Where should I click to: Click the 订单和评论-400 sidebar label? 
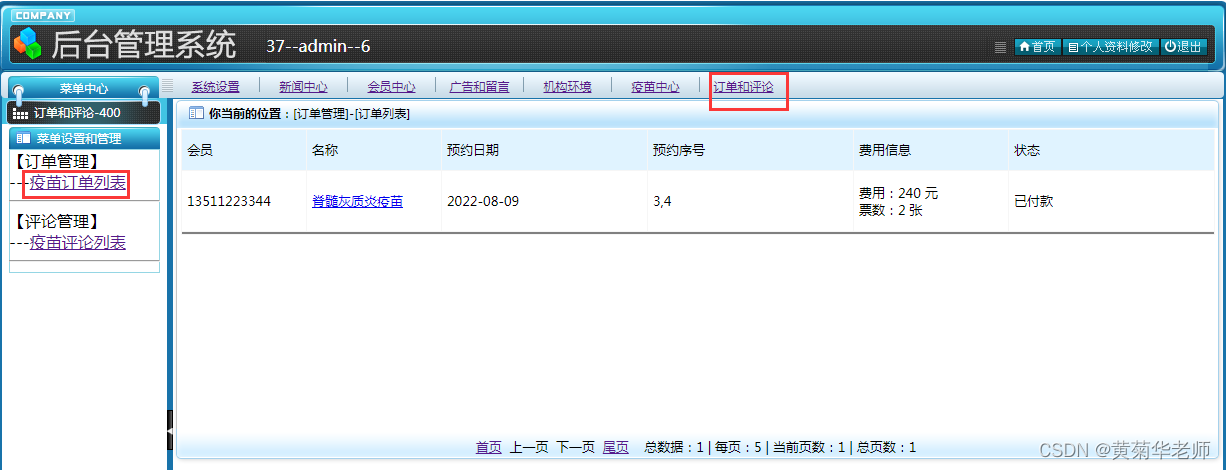[x=77, y=113]
